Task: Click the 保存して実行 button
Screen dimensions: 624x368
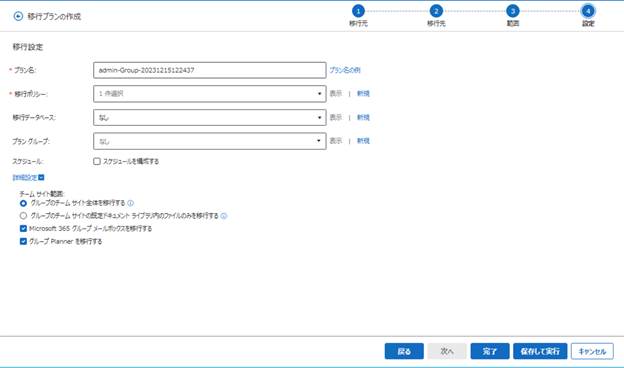Action: pyautogui.click(x=540, y=351)
